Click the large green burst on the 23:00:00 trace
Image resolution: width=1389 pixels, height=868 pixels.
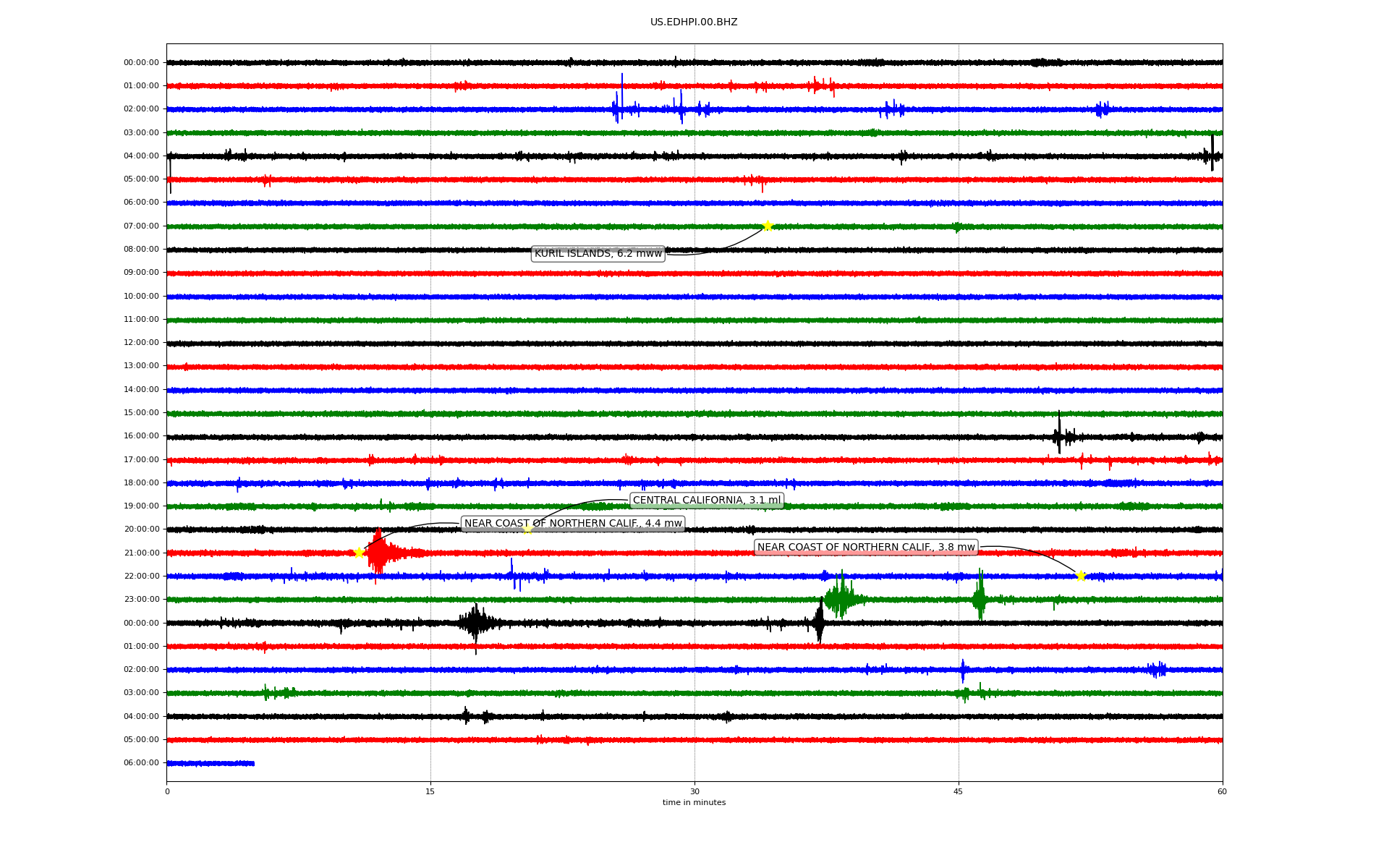tap(841, 599)
